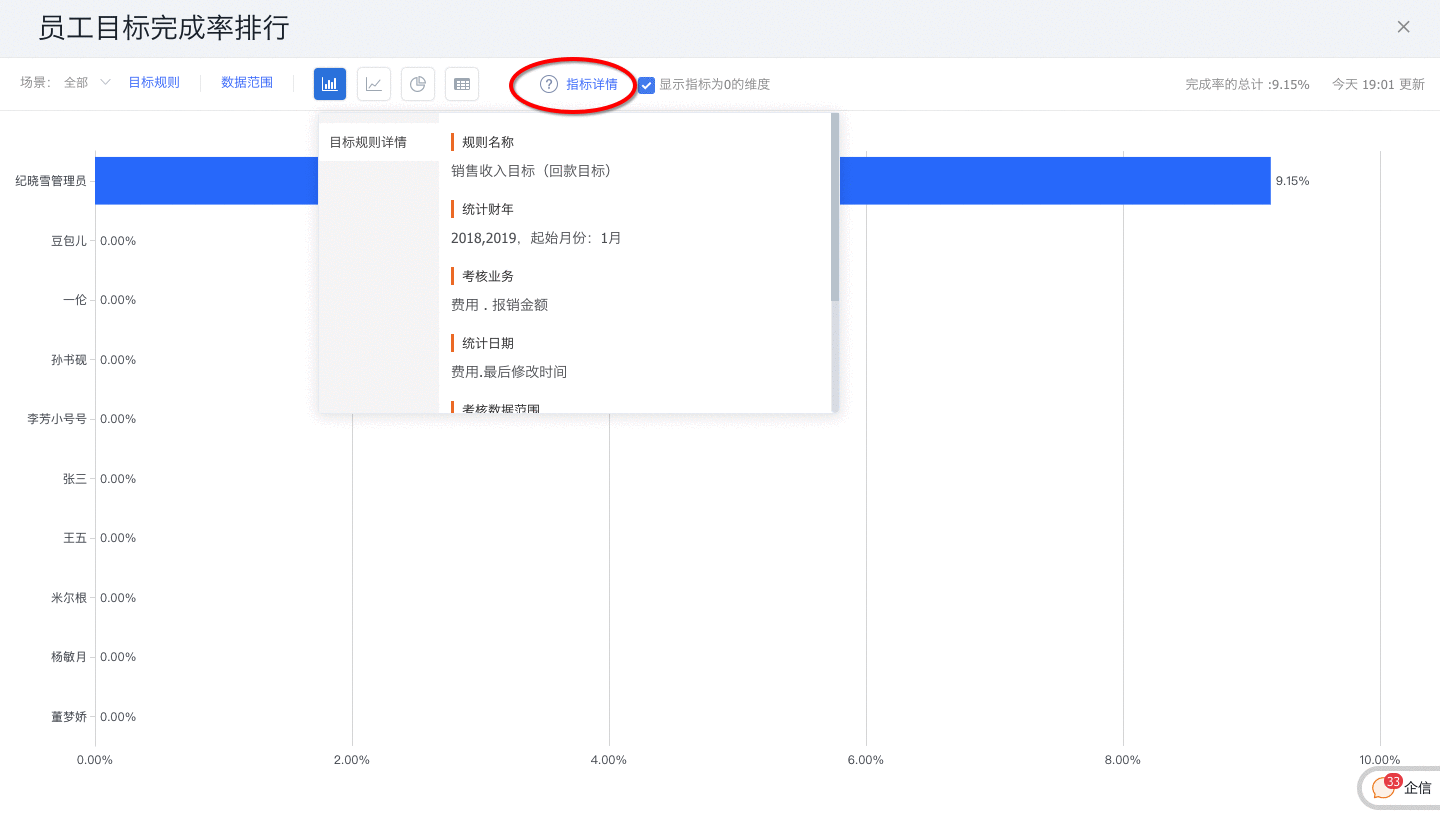
Task: Click the 纪晓雪管理员 axis label
Action: [50, 181]
